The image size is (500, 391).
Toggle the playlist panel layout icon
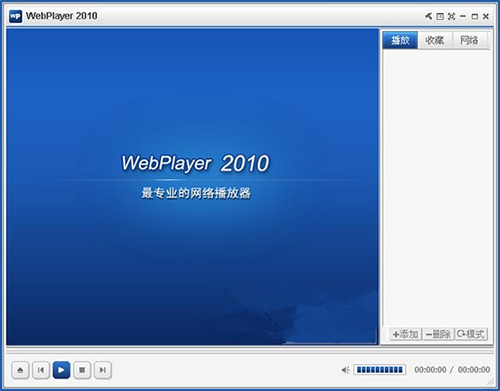(x=440, y=16)
